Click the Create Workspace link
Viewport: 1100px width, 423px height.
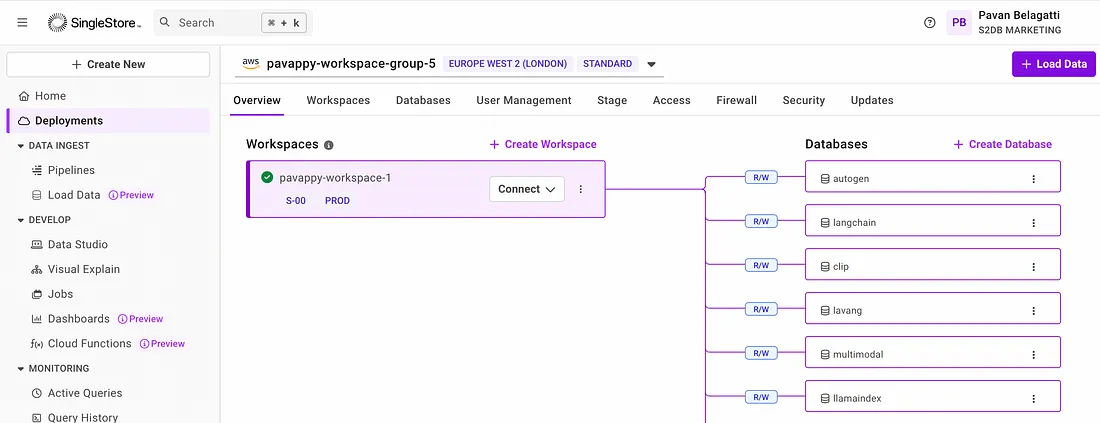point(543,145)
